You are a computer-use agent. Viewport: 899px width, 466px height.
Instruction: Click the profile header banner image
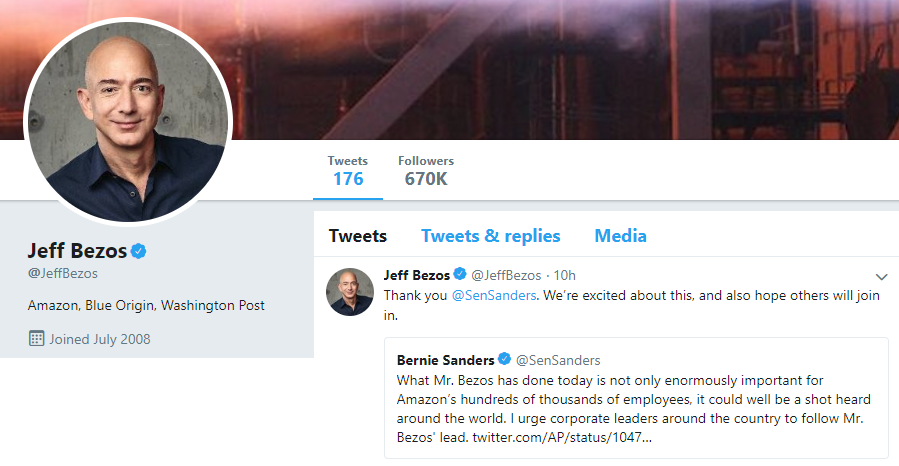[x=562, y=69]
